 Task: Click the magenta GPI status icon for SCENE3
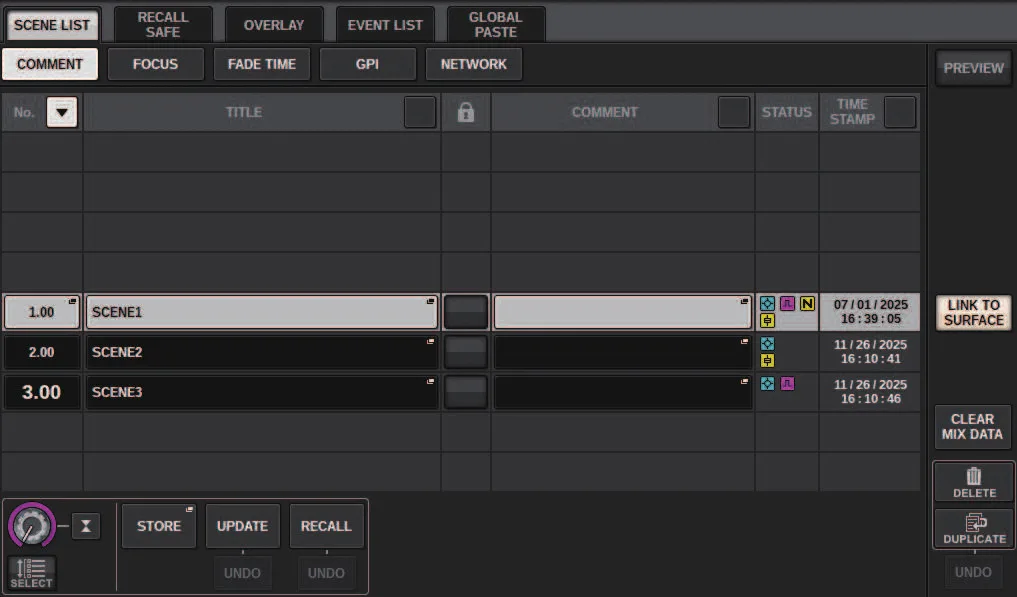point(787,384)
